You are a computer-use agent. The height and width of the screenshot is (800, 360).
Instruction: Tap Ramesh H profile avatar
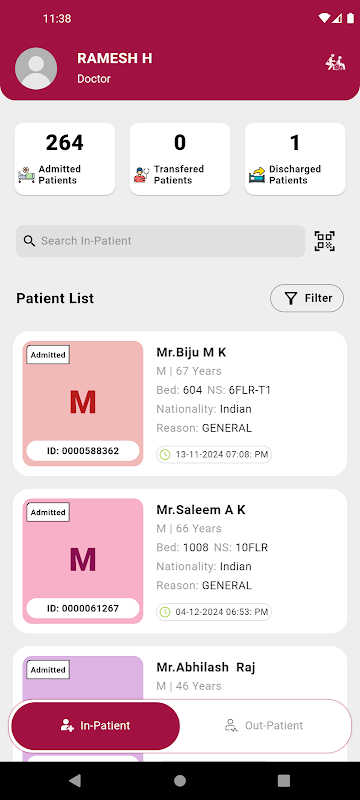pos(36,68)
